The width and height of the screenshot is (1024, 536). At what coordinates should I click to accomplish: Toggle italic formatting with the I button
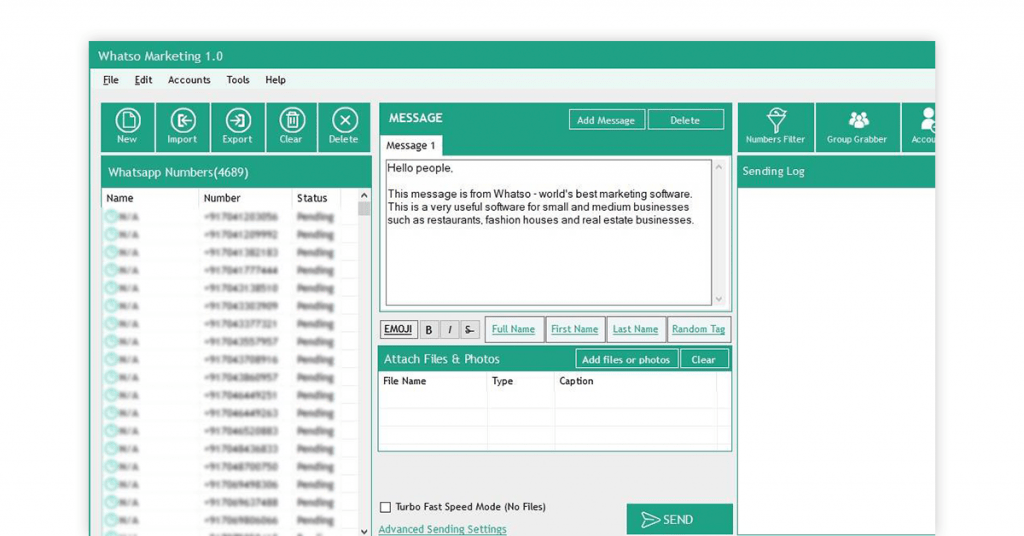click(449, 330)
